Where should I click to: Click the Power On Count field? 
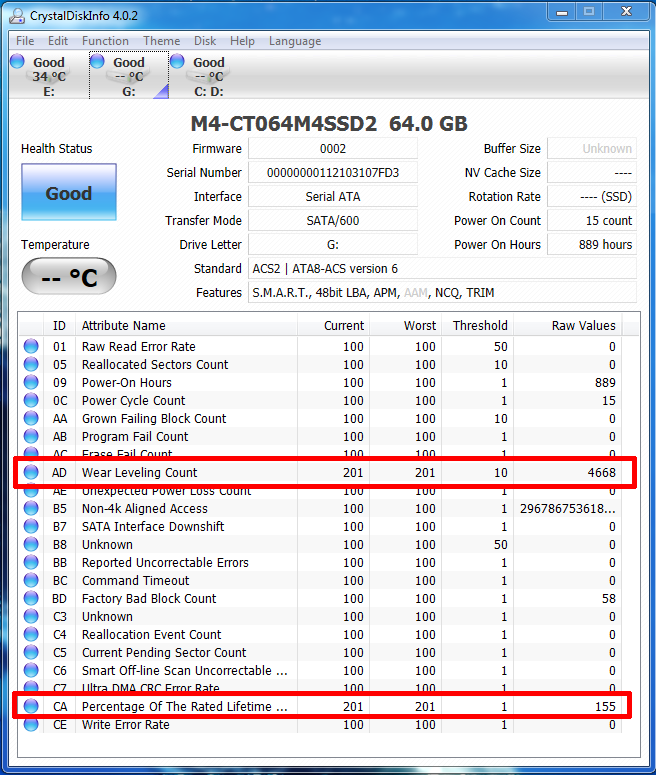pos(592,220)
